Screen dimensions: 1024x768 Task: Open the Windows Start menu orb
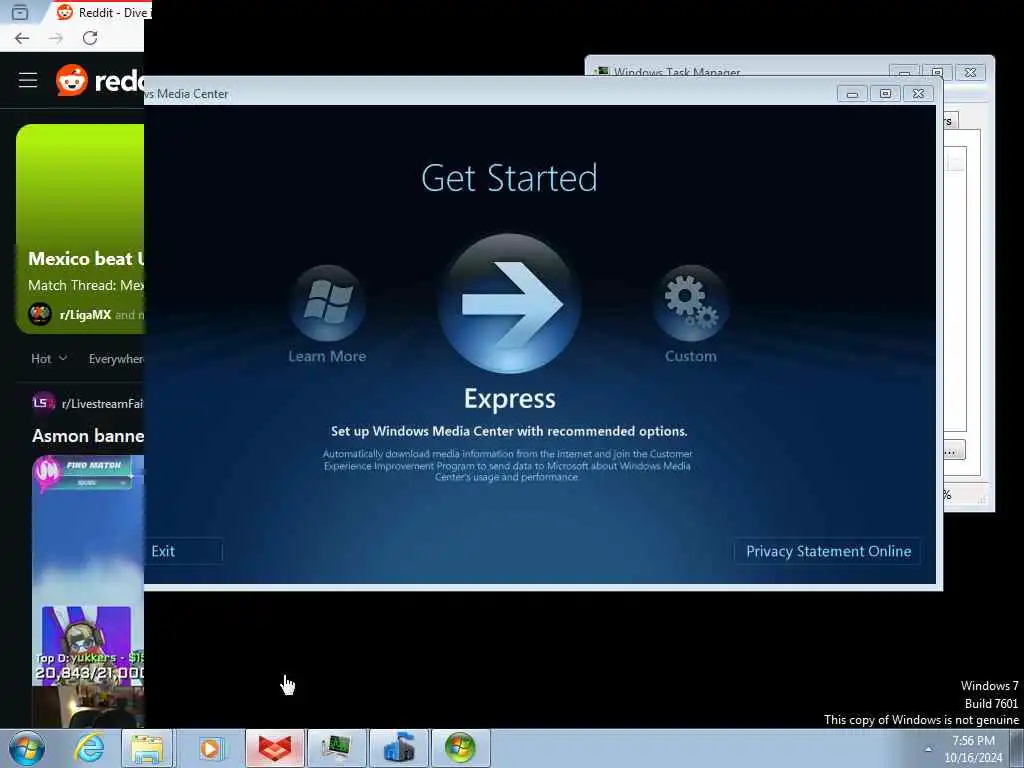tap(27, 748)
